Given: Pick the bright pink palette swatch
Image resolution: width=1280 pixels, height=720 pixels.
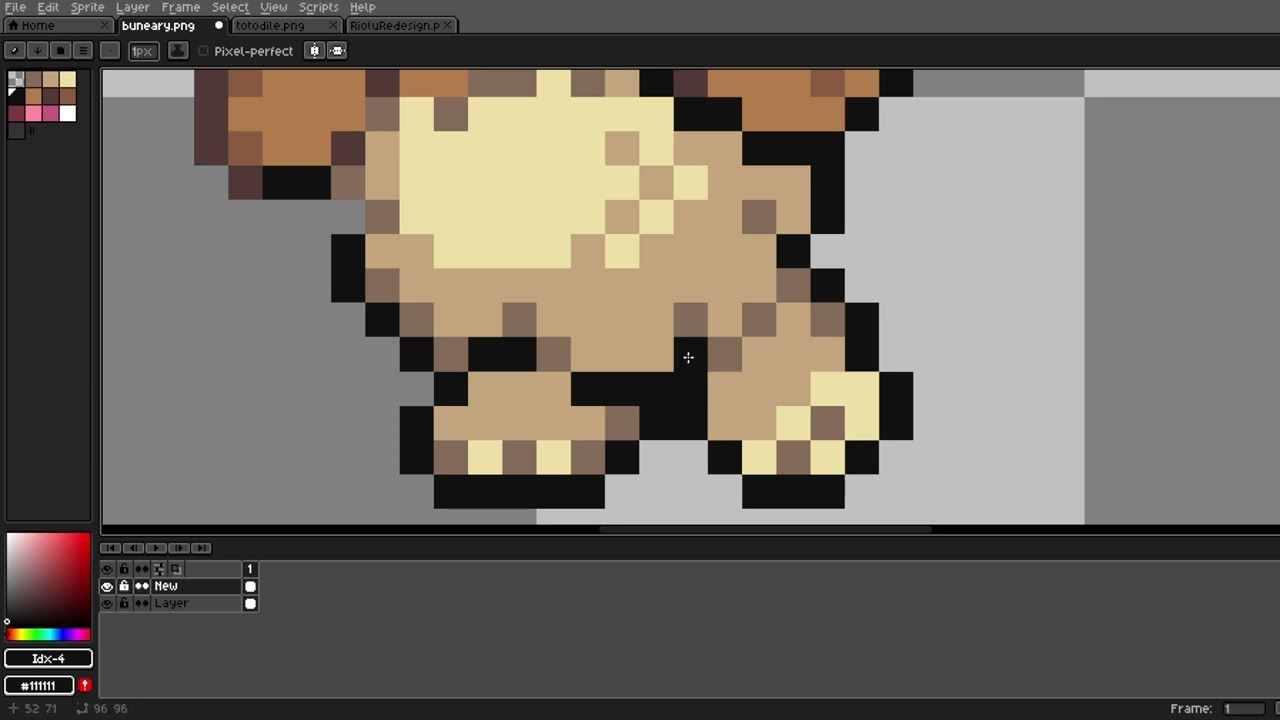Looking at the screenshot, I should (x=33, y=114).
